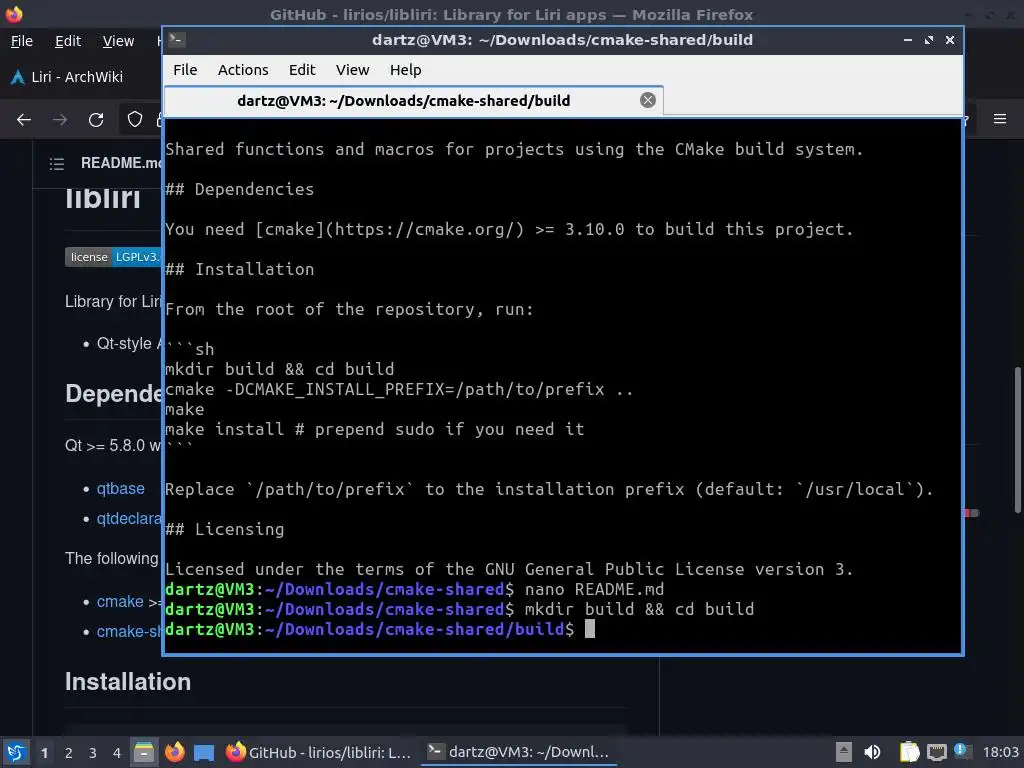Click the cmake -DCMAKE_INSTALL_PREFIX line in terminal
The width and height of the screenshot is (1024, 768).
tap(399, 389)
